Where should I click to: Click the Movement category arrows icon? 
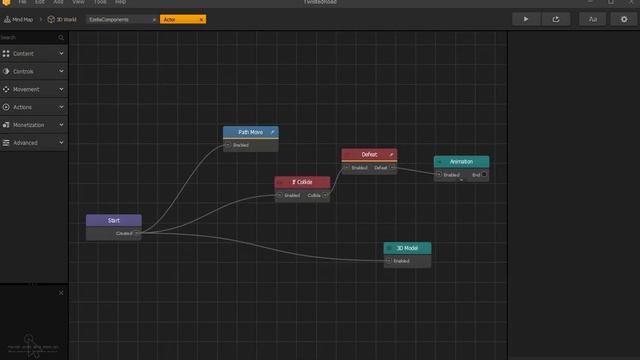point(6,89)
